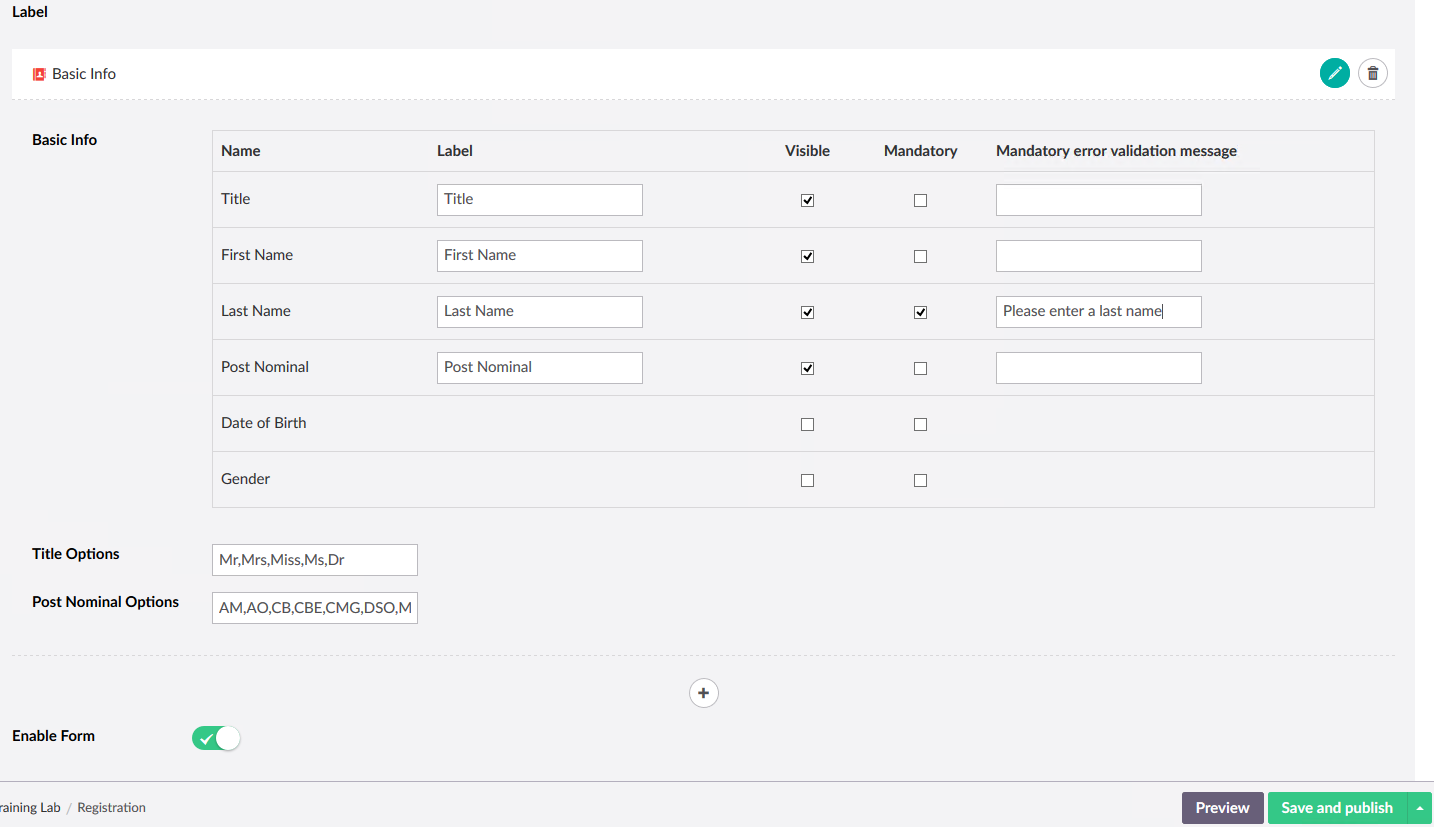The height and width of the screenshot is (827, 1434).
Task: Check Mandatory for Post Nominal
Action: point(920,367)
